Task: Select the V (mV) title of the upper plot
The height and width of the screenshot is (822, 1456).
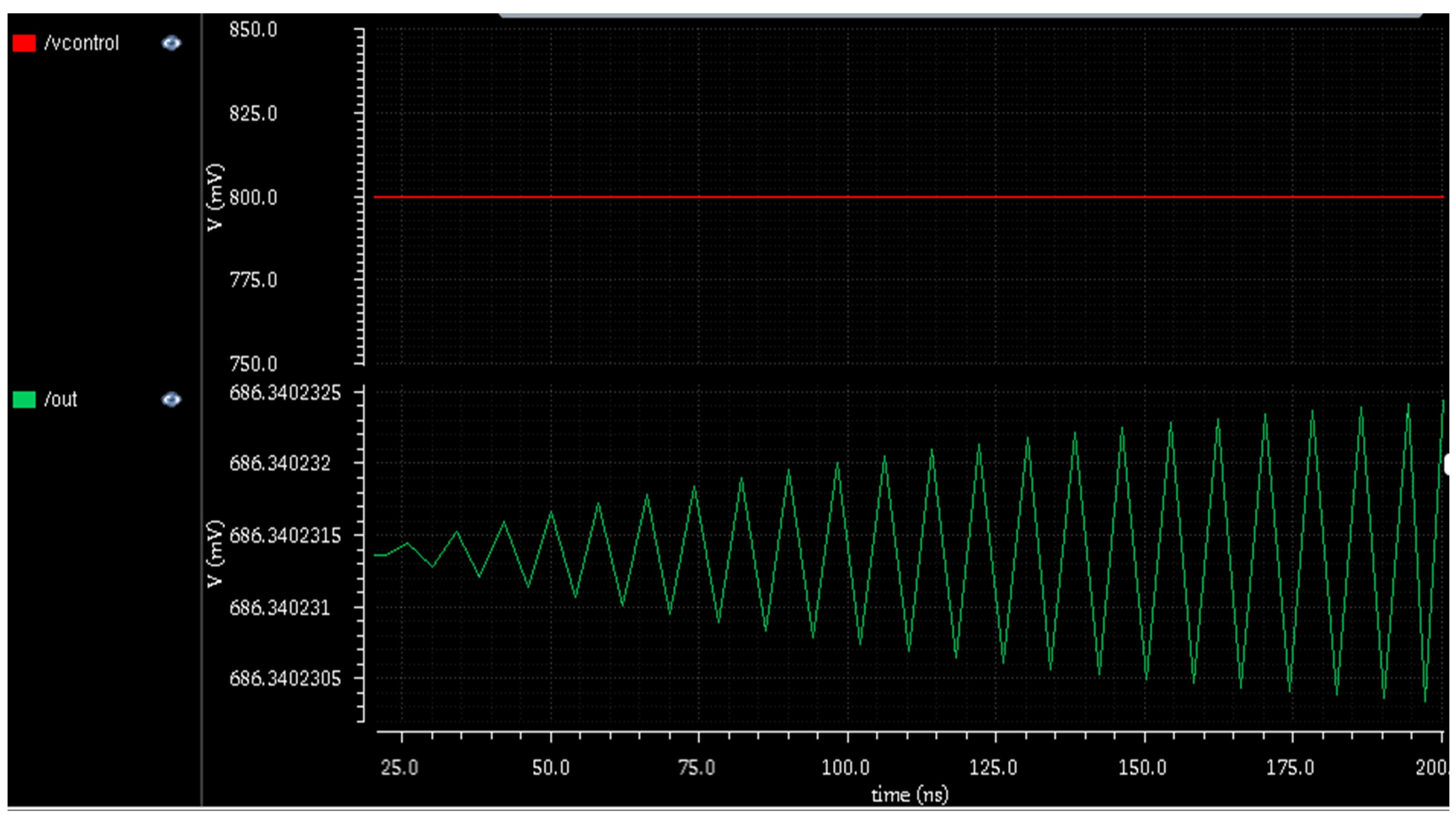Action: coord(215,197)
